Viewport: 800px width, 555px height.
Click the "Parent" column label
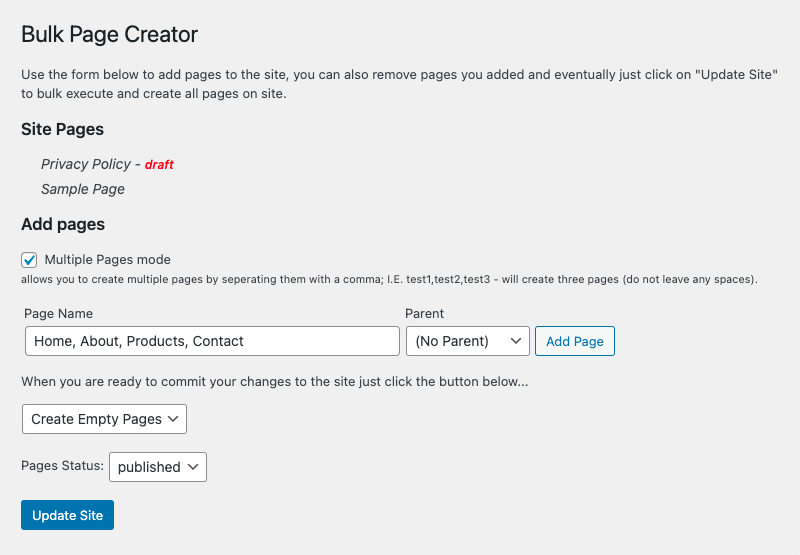[x=424, y=314]
